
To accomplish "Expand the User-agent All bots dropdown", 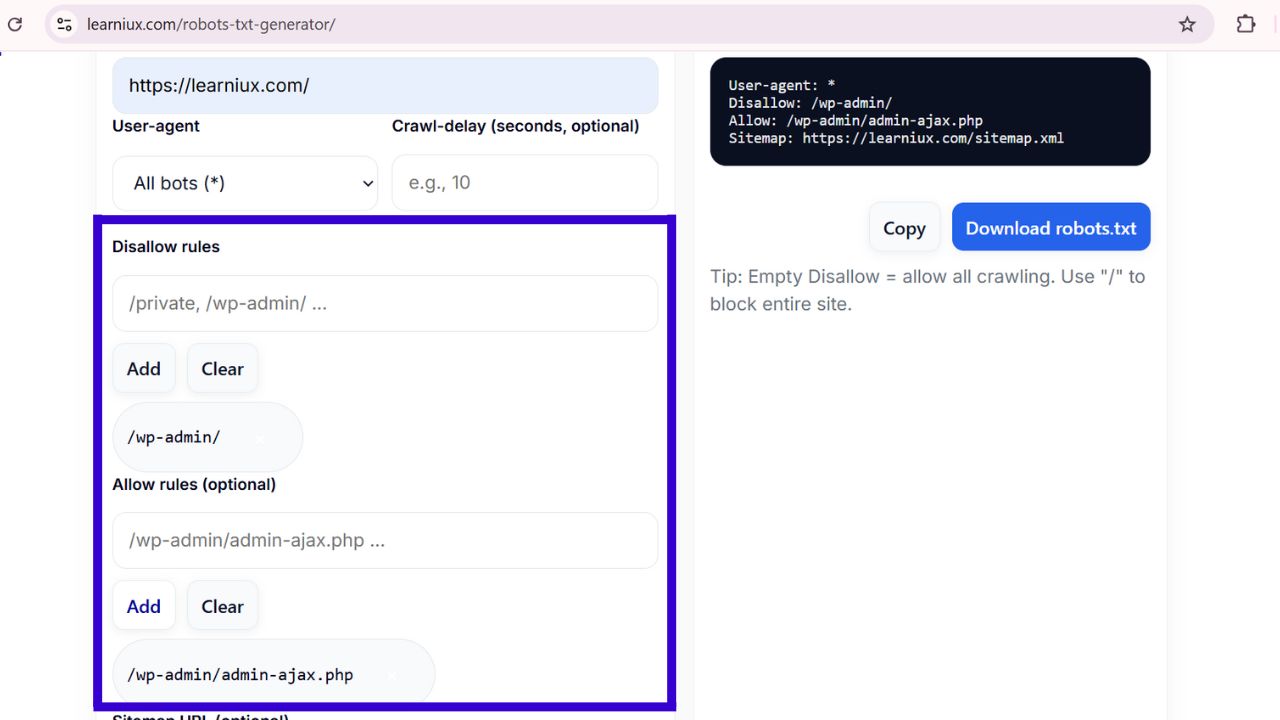I will click(245, 183).
